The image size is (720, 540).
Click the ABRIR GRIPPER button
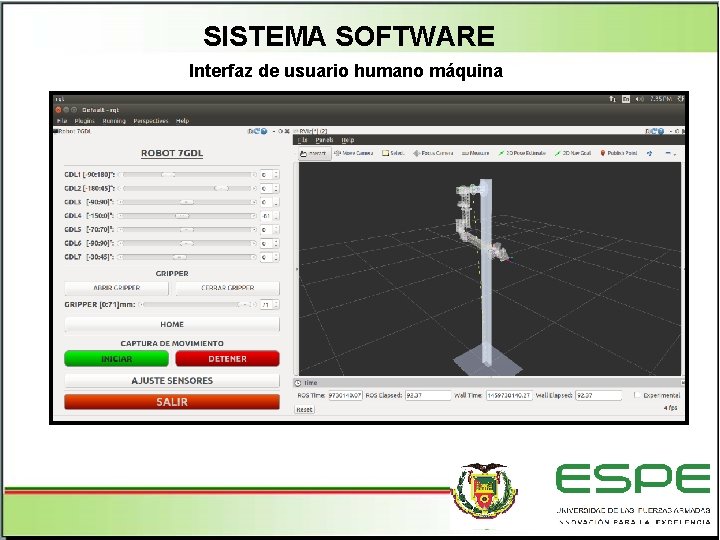(x=117, y=288)
